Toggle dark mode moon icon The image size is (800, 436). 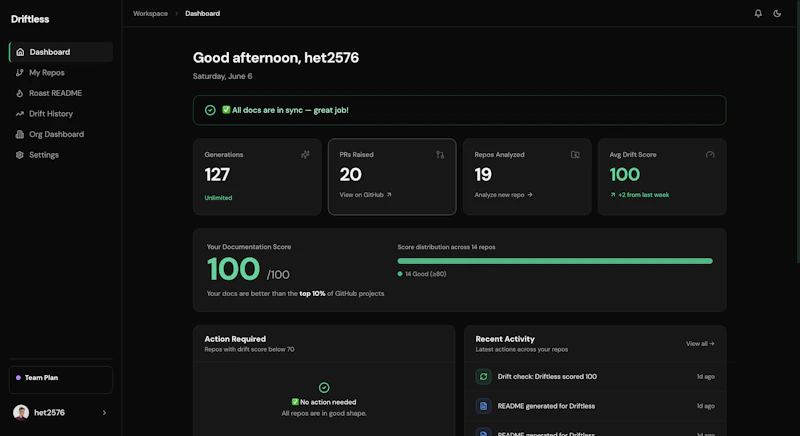[x=777, y=14]
